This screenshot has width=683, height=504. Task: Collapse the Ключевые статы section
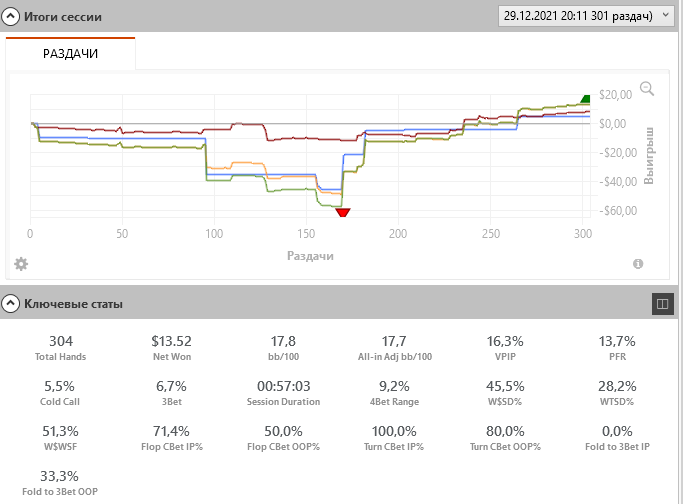click(x=12, y=302)
